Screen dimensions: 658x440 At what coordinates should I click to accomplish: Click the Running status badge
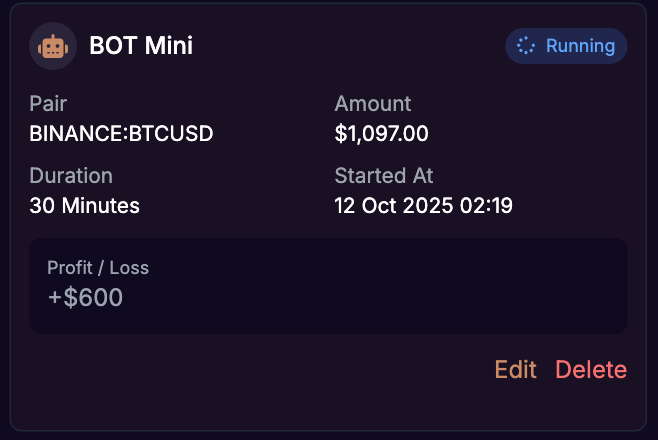[x=566, y=46]
